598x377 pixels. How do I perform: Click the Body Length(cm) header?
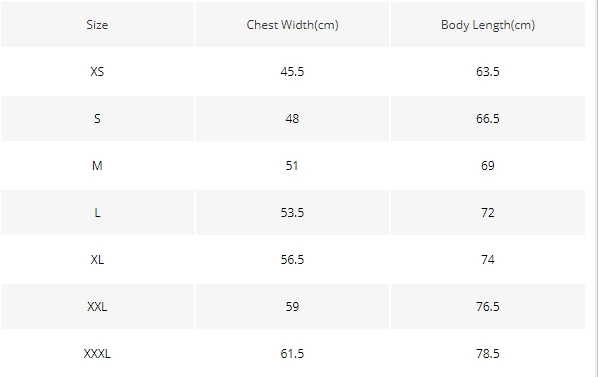pos(488,25)
